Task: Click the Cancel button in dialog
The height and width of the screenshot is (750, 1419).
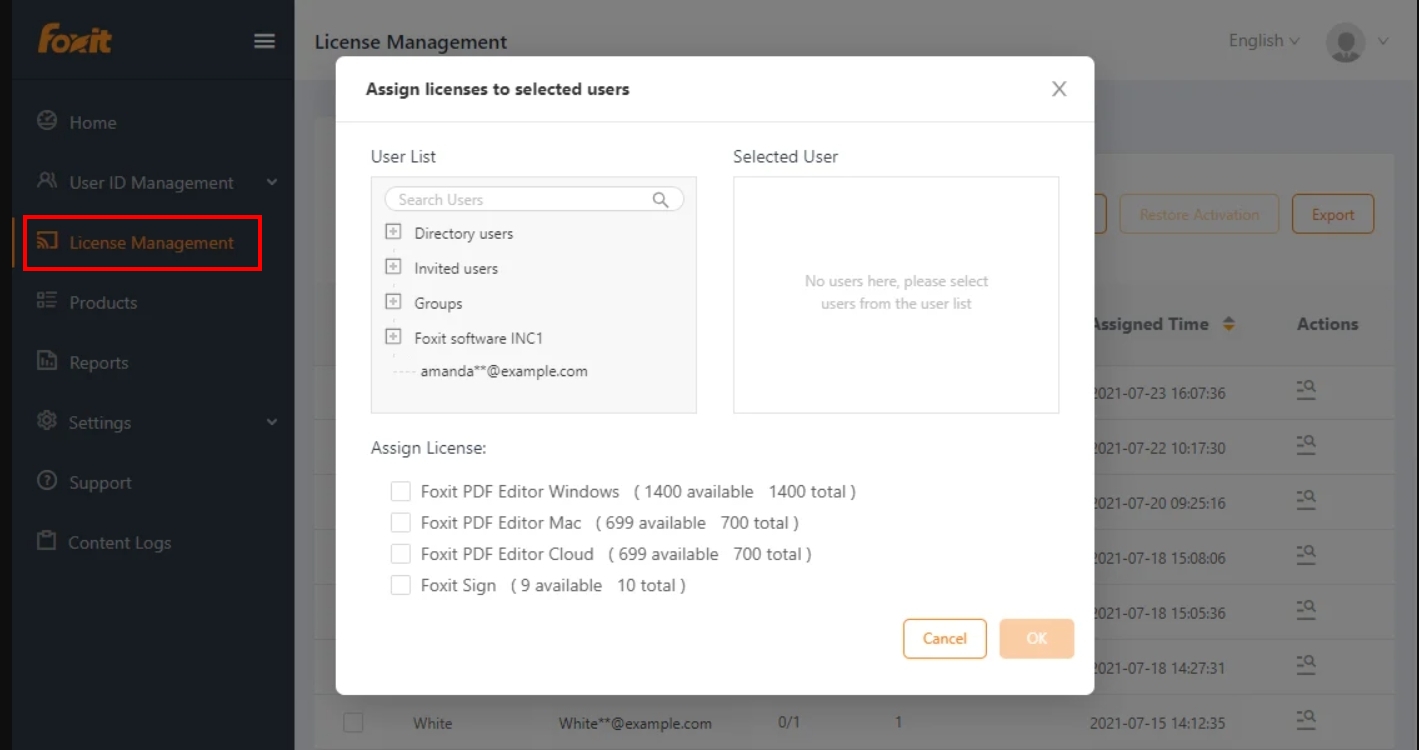Action: coord(944,639)
